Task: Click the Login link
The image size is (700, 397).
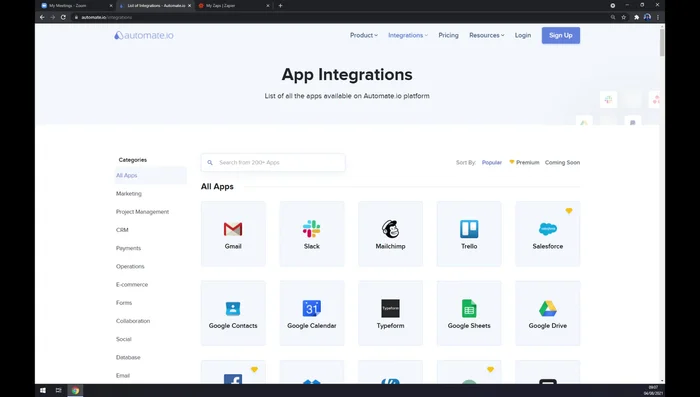Action: (x=523, y=35)
